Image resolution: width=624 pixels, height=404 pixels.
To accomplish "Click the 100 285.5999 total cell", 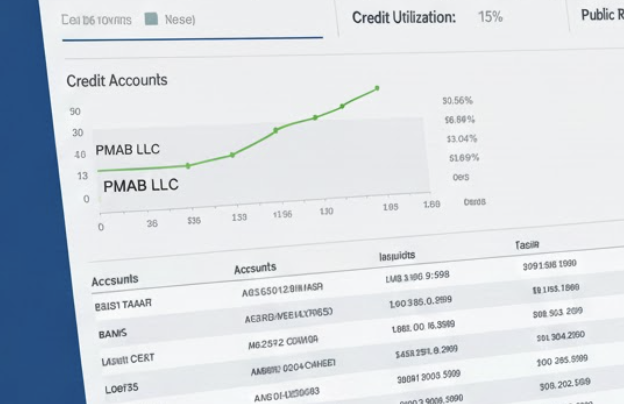I will coord(562,361).
